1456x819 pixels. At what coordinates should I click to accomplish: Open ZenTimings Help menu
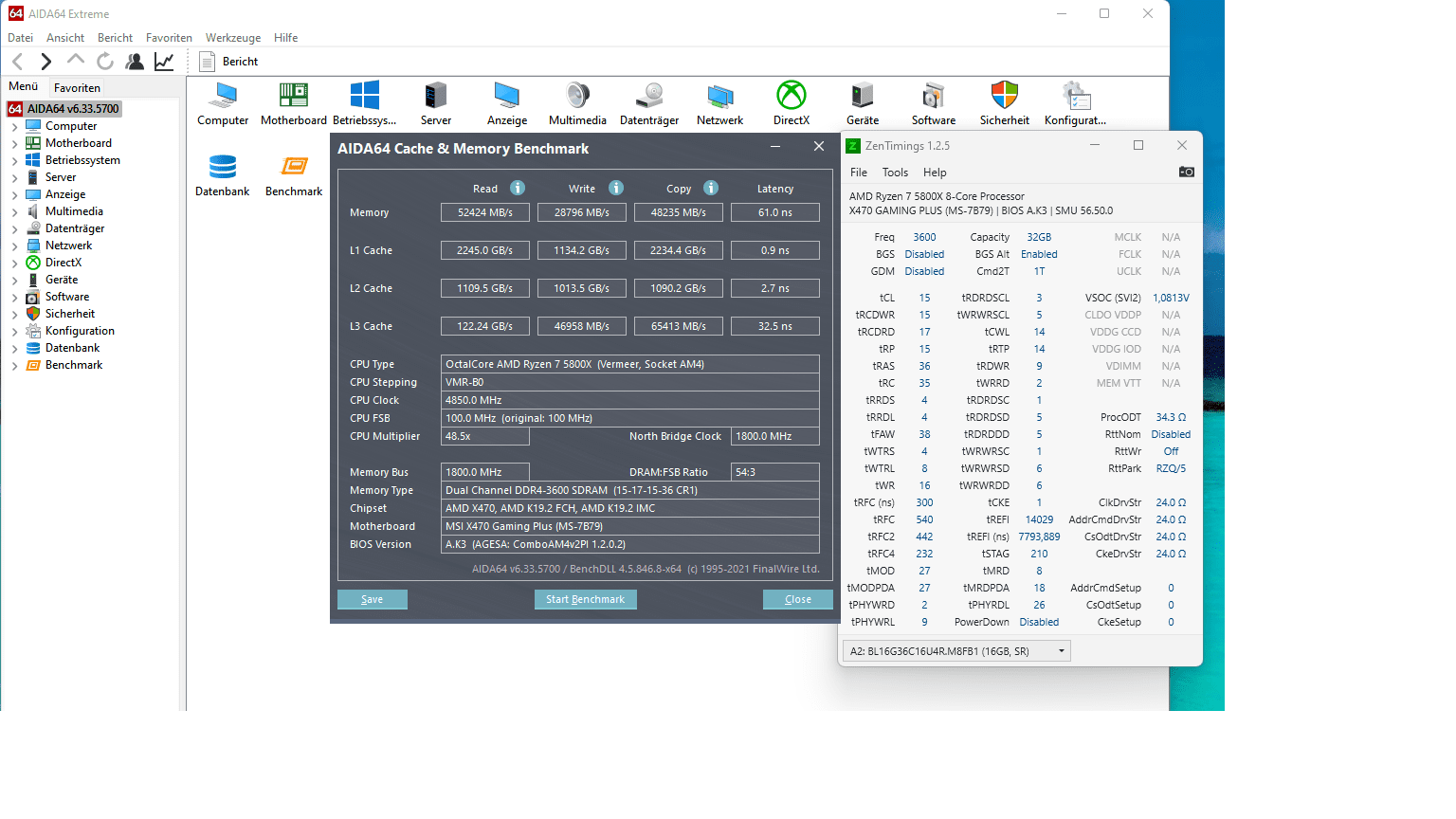[935, 173]
